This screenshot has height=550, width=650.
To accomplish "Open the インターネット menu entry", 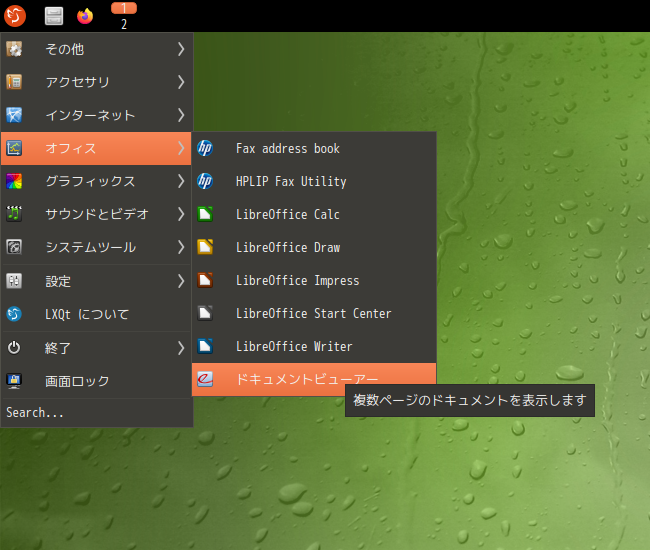I will click(x=96, y=115).
